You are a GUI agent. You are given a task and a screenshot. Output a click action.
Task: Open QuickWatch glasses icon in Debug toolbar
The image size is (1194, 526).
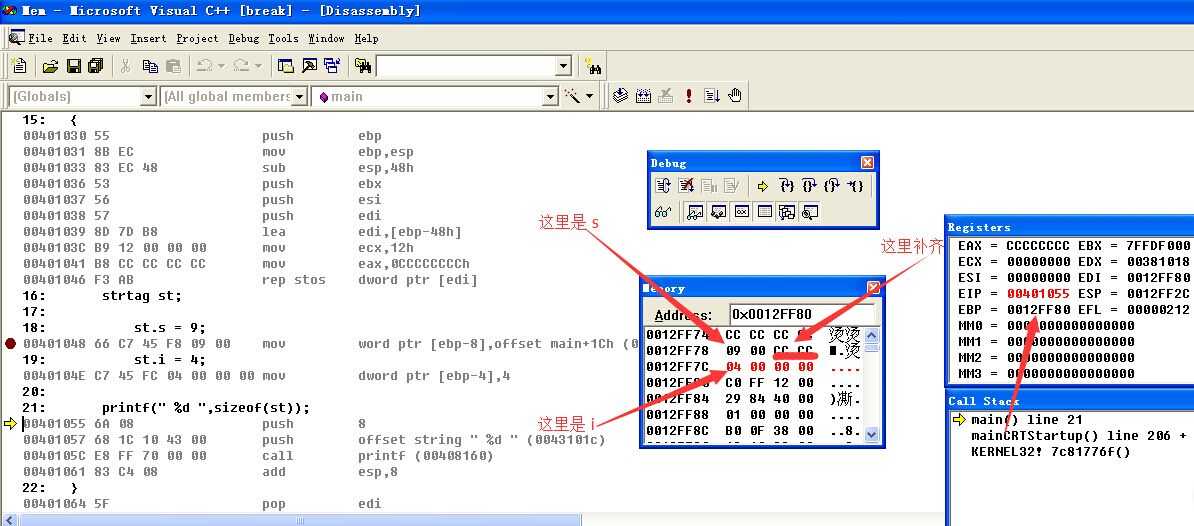point(662,212)
